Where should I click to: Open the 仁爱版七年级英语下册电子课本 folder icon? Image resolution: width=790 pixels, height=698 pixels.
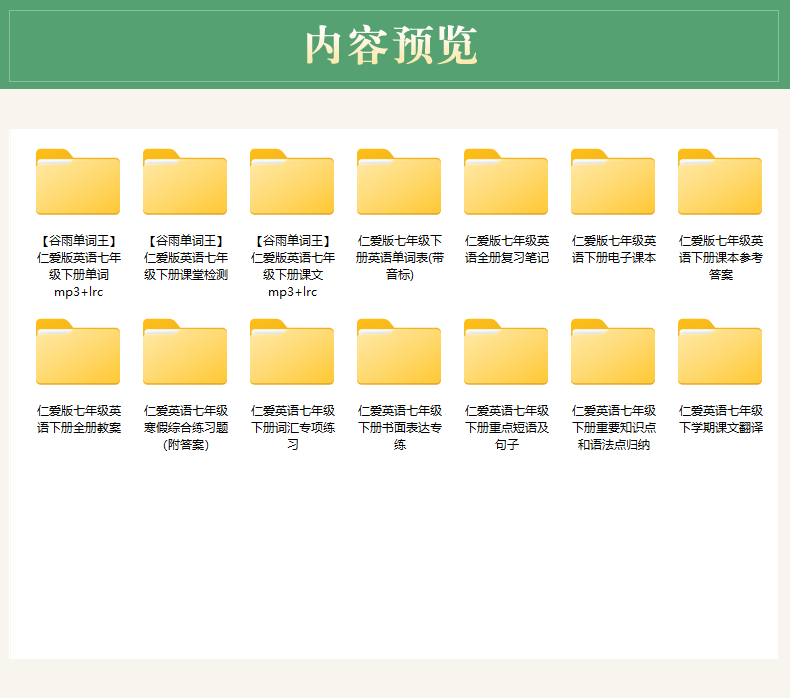tap(613, 182)
